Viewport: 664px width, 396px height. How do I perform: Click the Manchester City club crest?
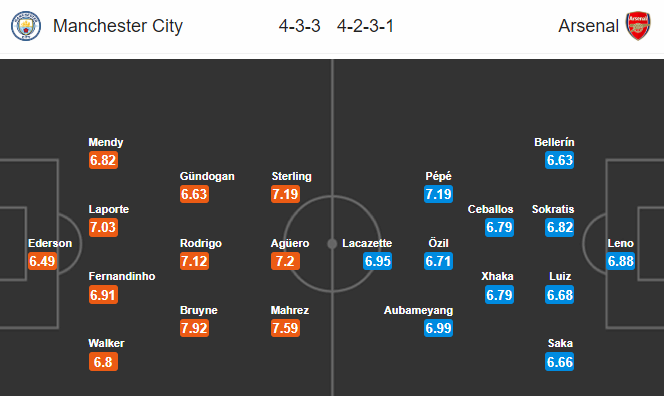point(26,26)
